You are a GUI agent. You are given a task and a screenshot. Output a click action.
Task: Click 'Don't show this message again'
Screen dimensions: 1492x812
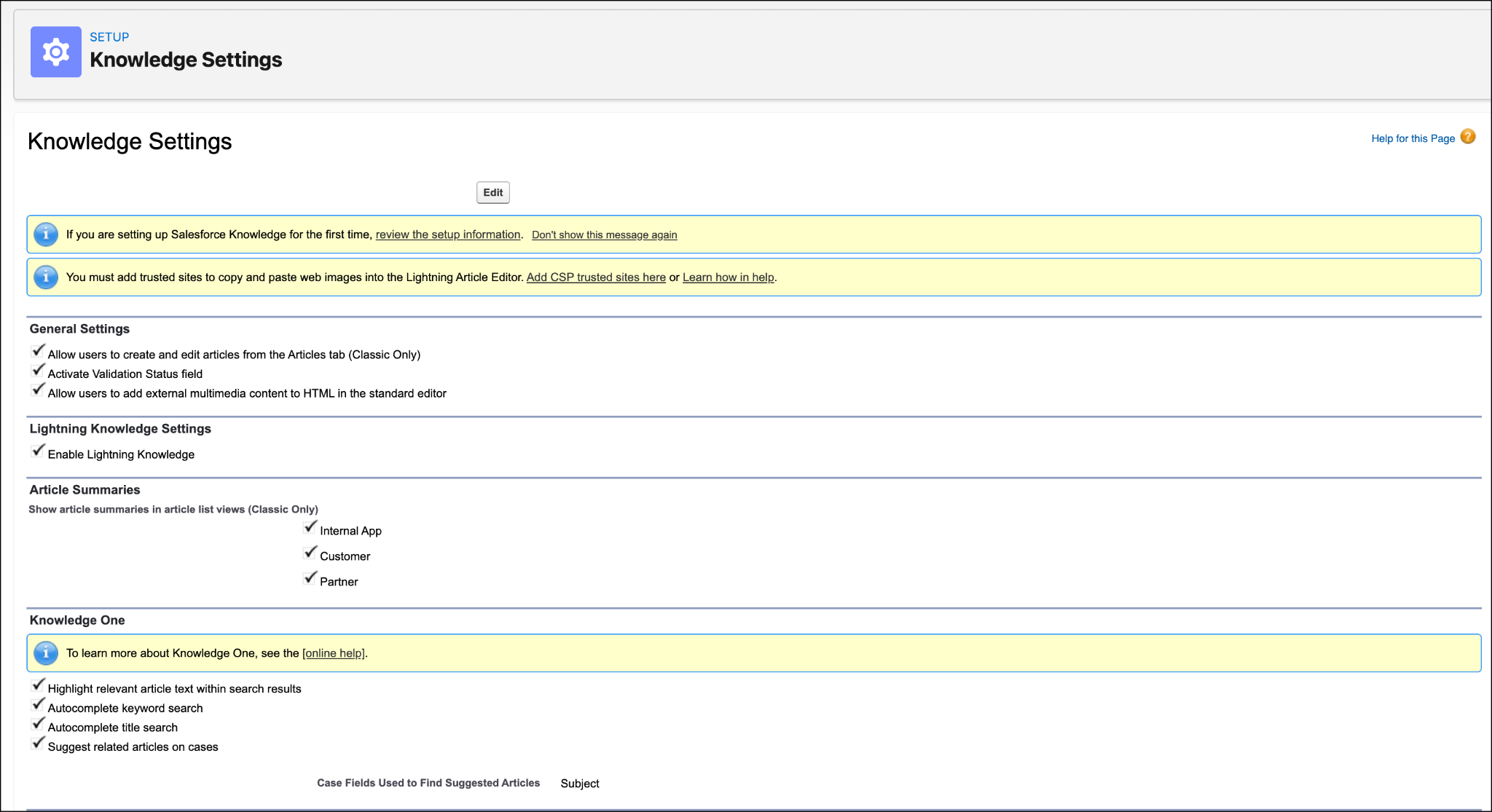605,234
